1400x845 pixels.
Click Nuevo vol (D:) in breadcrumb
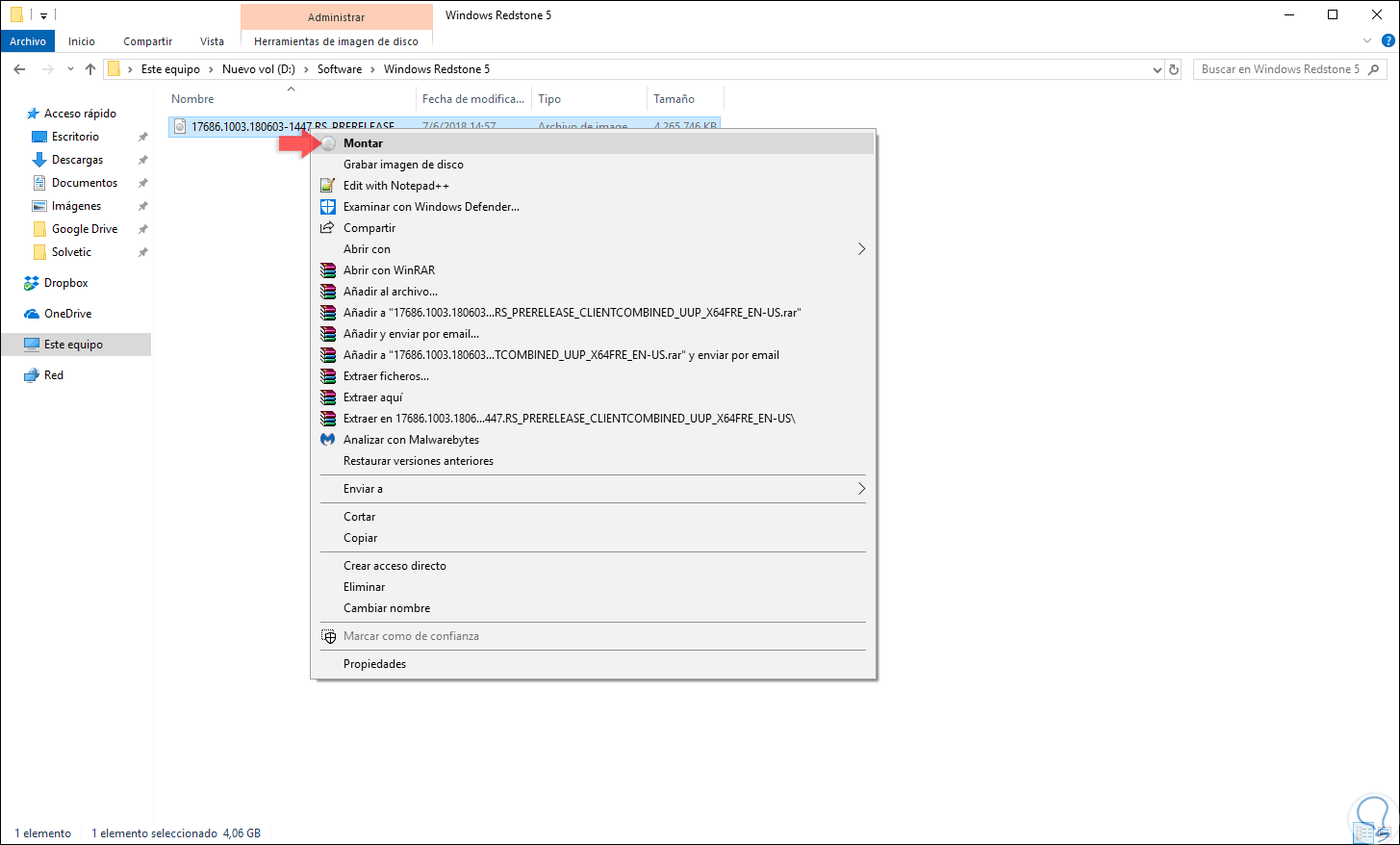[x=259, y=69]
